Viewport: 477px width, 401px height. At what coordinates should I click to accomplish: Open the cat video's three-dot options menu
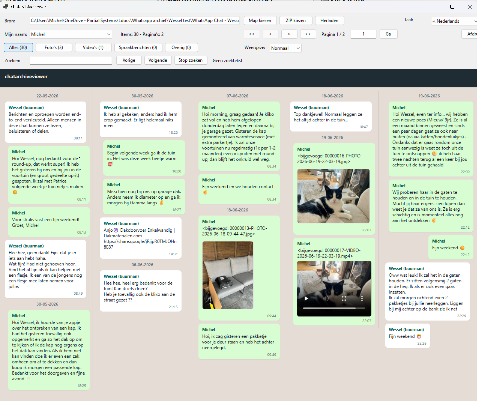(x=362, y=299)
